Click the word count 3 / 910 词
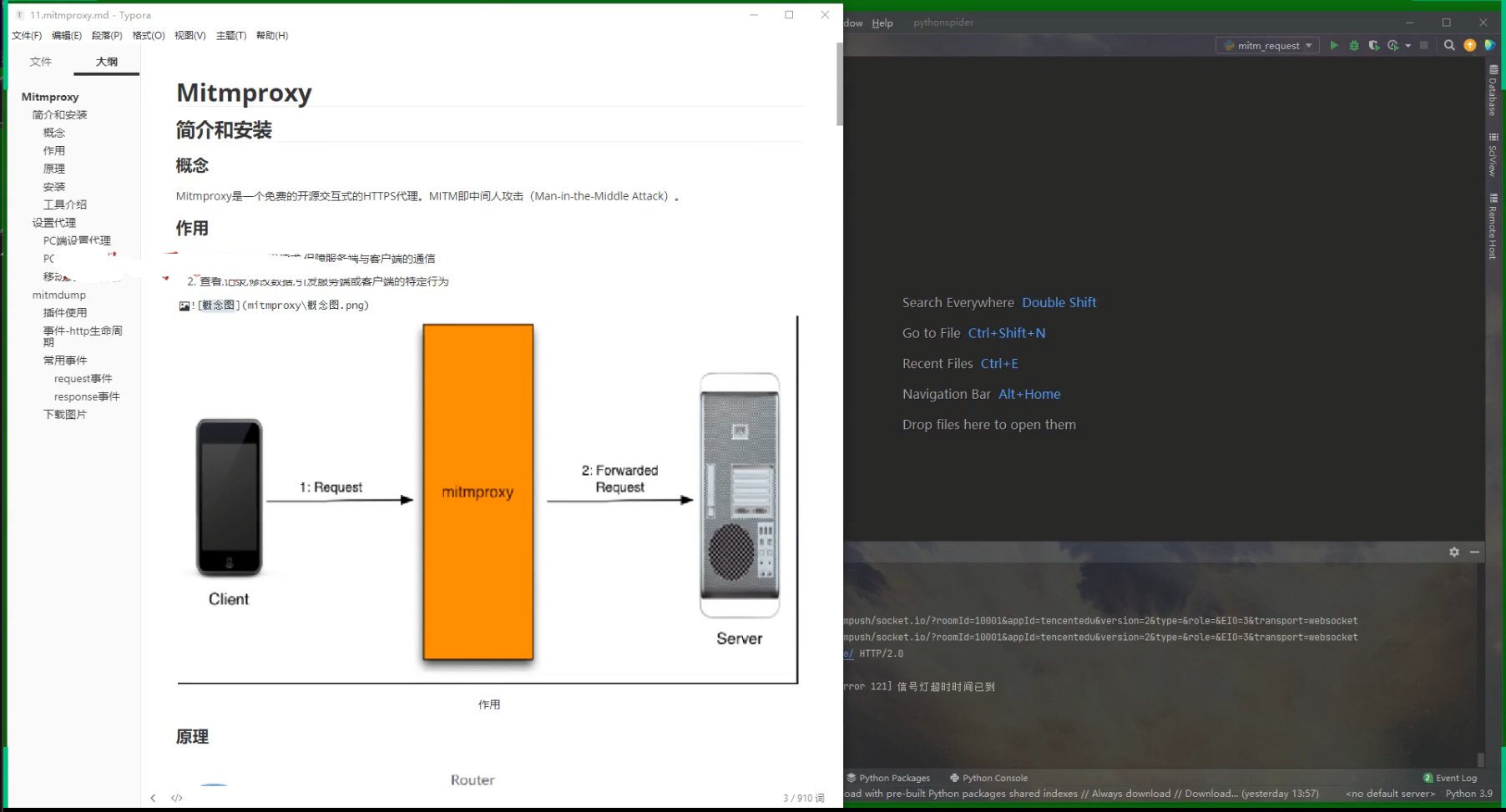The height and width of the screenshot is (812, 1506). pyautogui.click(x=803, y=798)
